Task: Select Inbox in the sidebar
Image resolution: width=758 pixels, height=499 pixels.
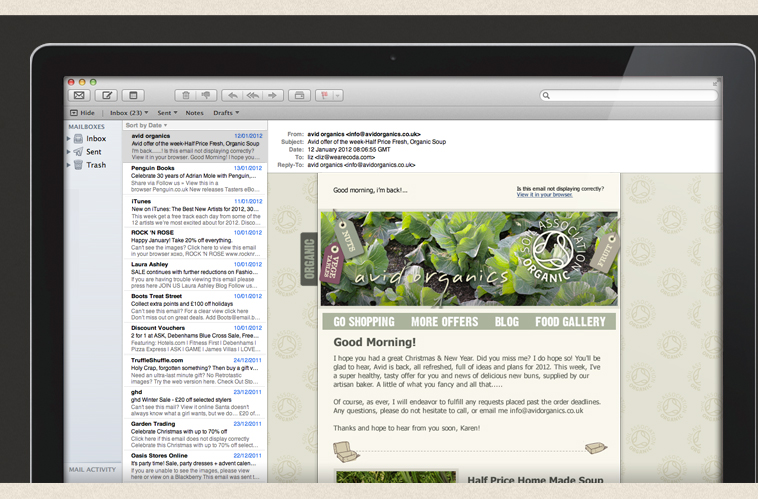Action: coord(96,139)
